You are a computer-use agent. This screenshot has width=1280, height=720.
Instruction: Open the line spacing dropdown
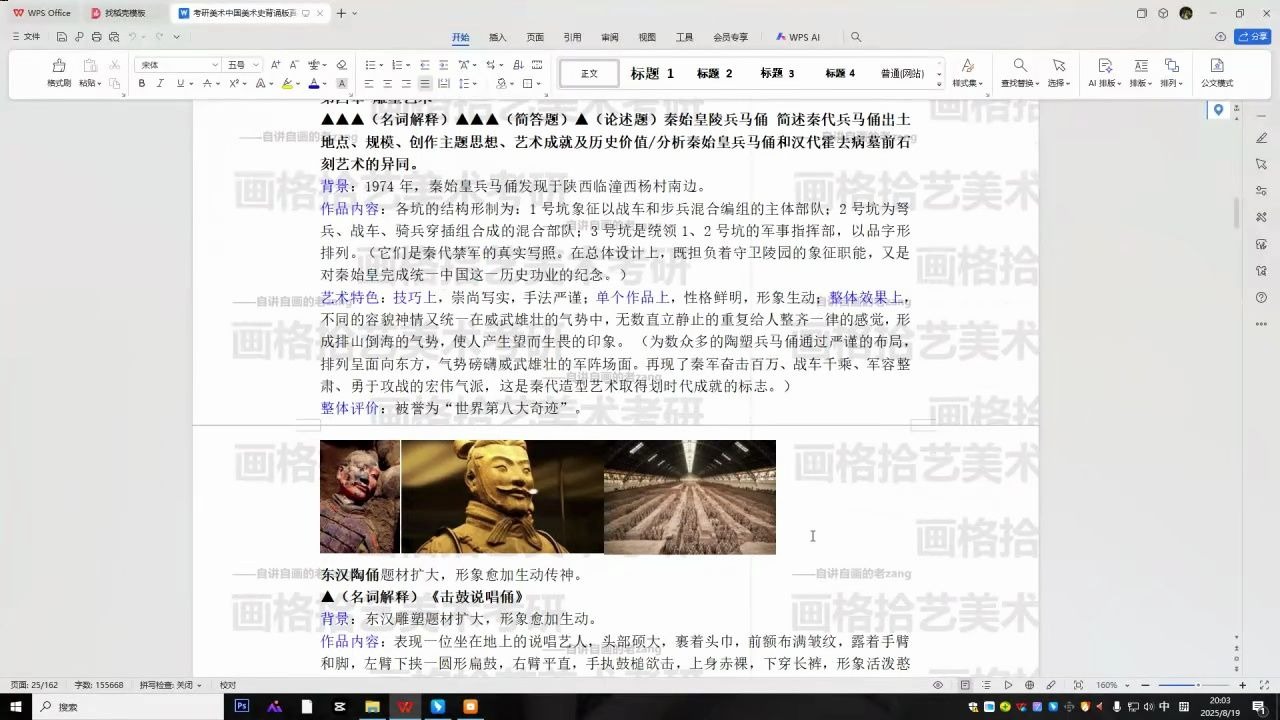click(475, 84)
